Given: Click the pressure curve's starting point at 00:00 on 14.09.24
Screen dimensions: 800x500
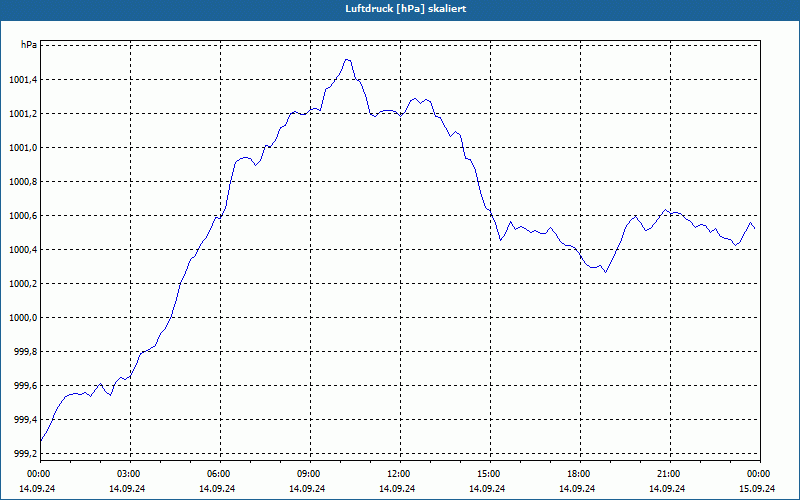Looking at the screenshot, I should (41, 441).
